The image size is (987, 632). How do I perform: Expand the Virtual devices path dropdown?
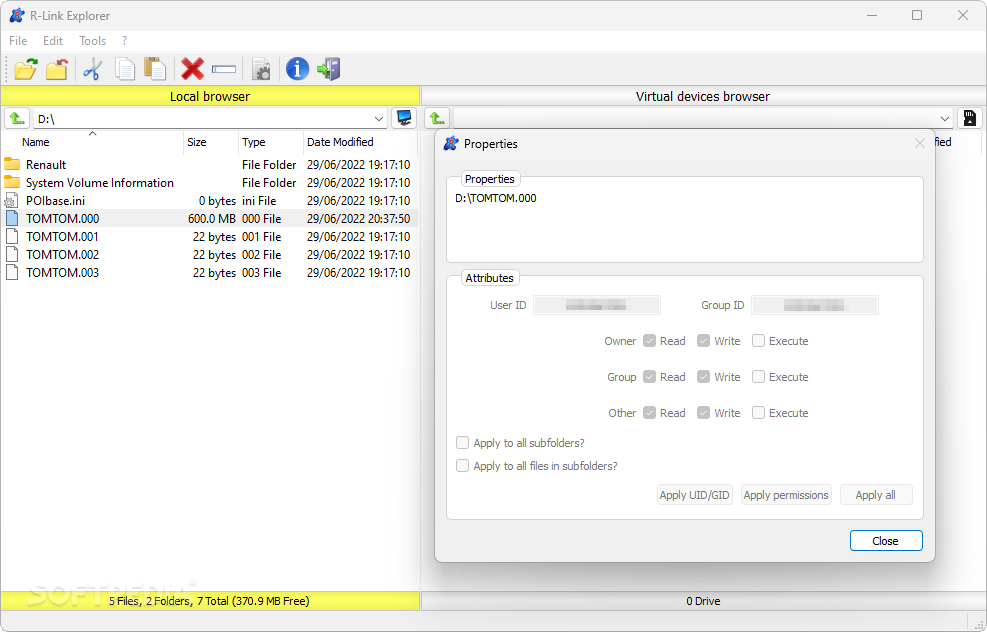[945, 118]
